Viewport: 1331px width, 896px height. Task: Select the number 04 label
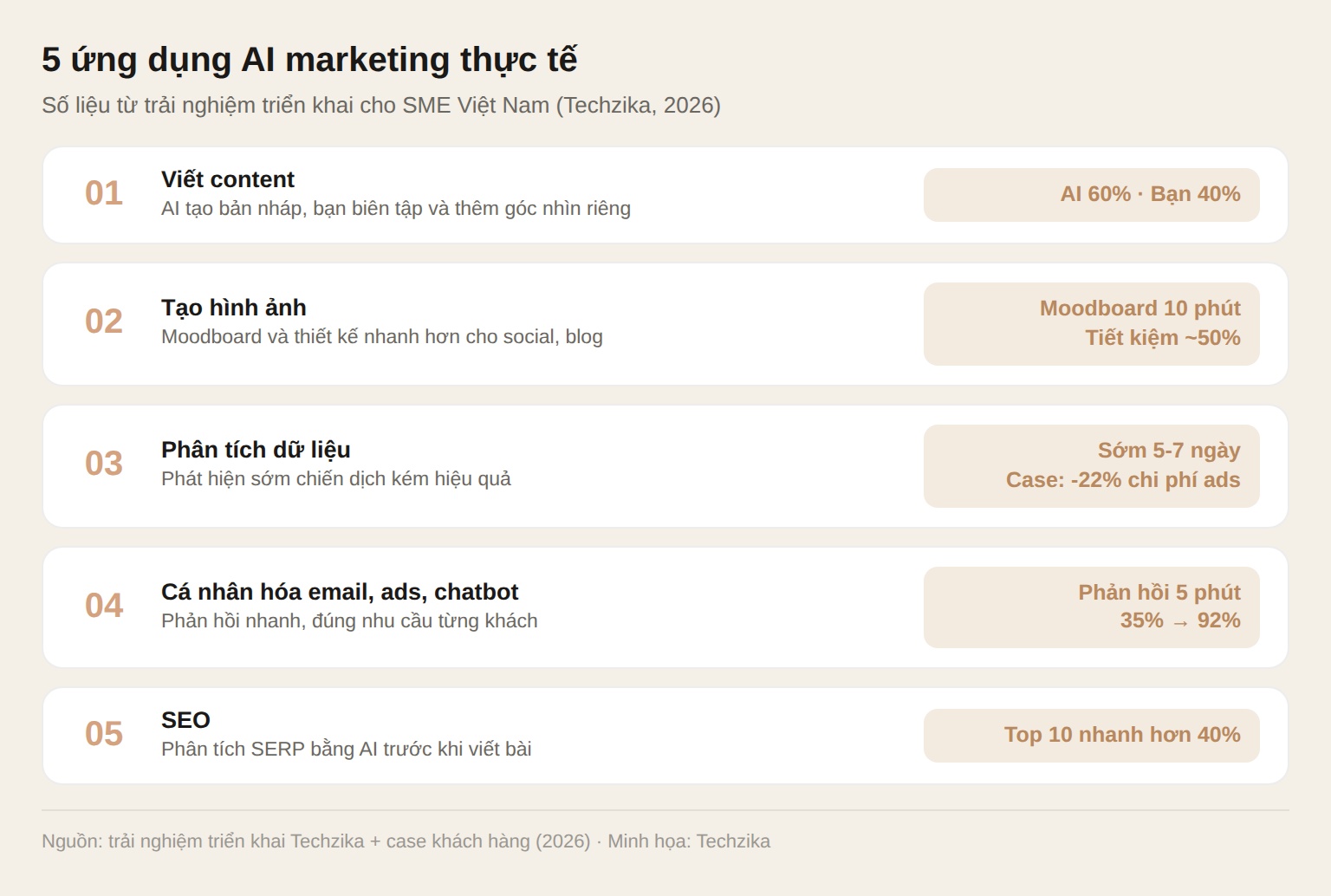click(104, 606)
